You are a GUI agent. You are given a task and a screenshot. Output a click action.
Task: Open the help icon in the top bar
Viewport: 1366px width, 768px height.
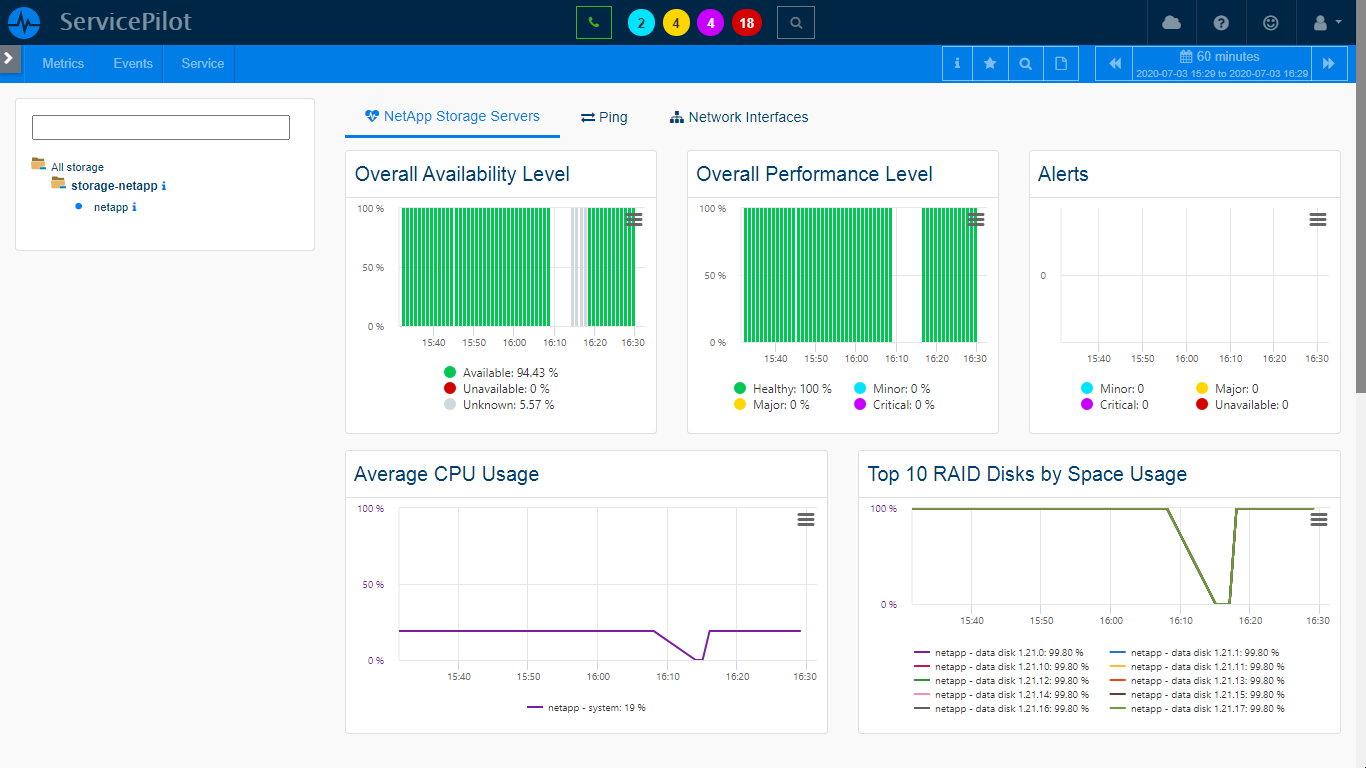click(1219, 22)
